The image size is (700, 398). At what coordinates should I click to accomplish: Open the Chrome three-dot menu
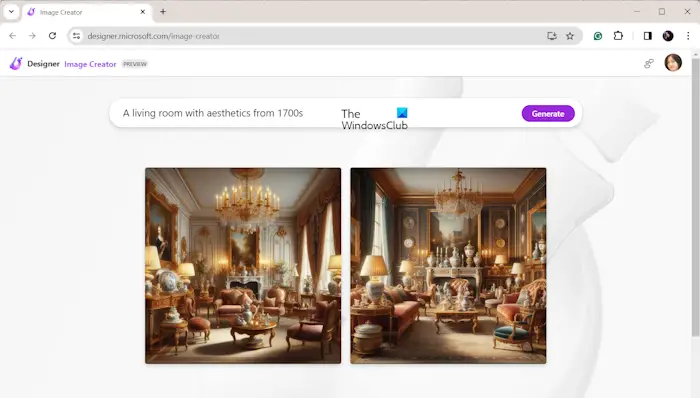tap(688, 36)
